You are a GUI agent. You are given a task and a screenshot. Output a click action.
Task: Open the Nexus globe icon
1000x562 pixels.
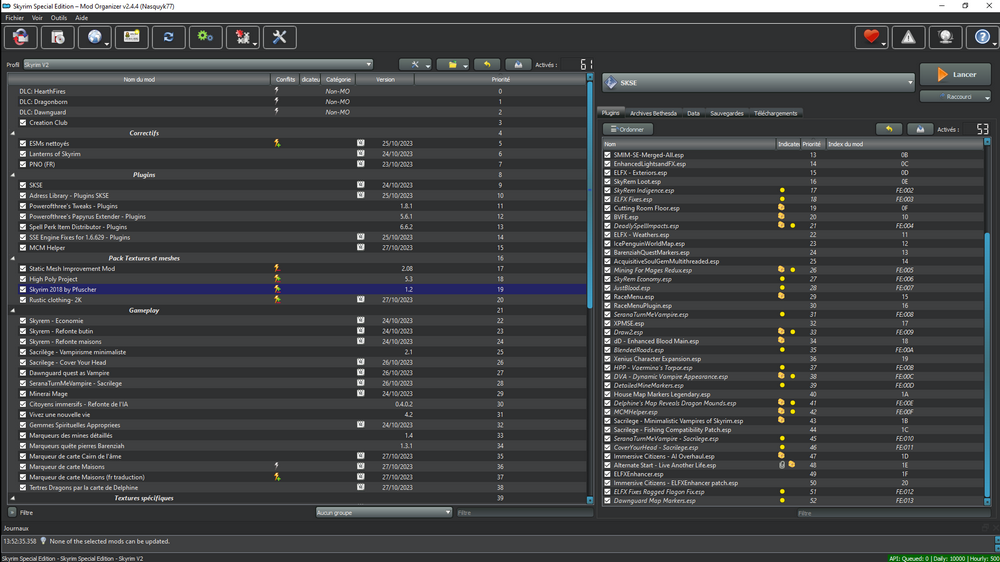pos(94,38)
